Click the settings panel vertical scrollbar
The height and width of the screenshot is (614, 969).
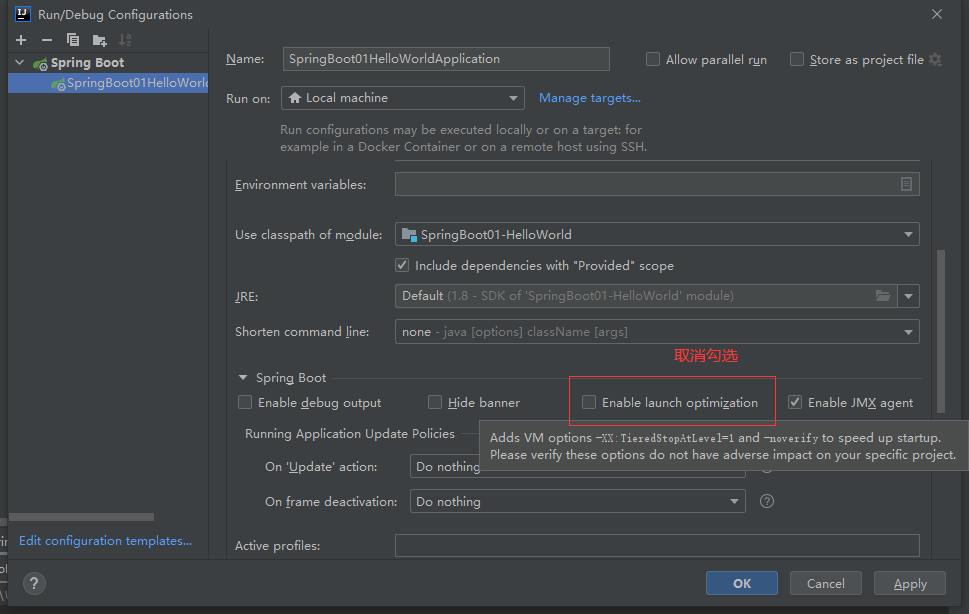pos(941,330)
